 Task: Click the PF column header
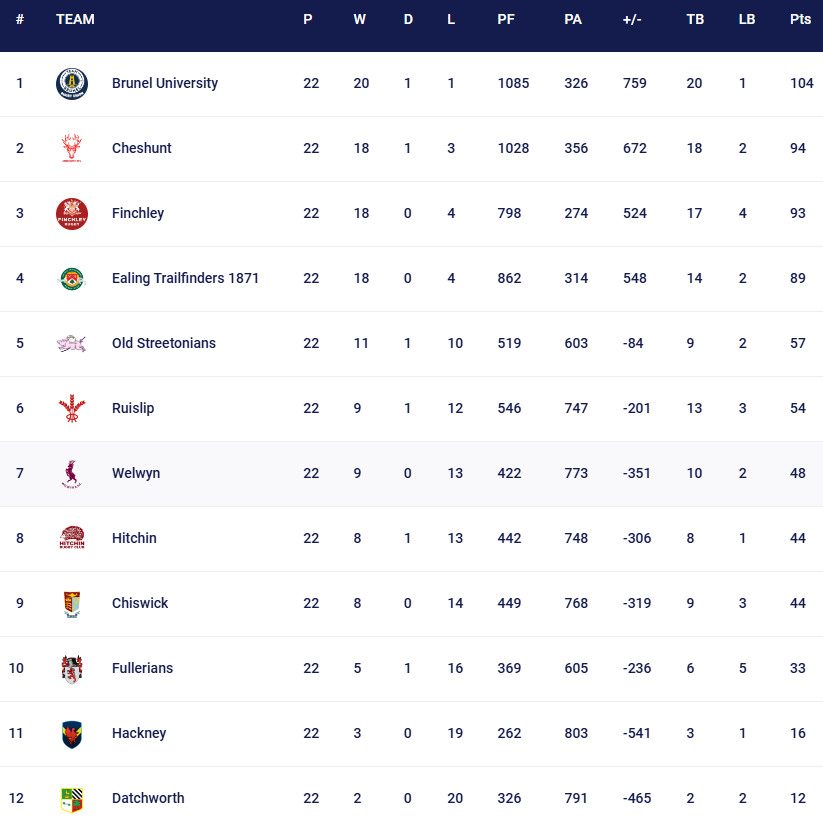point(506,19)
